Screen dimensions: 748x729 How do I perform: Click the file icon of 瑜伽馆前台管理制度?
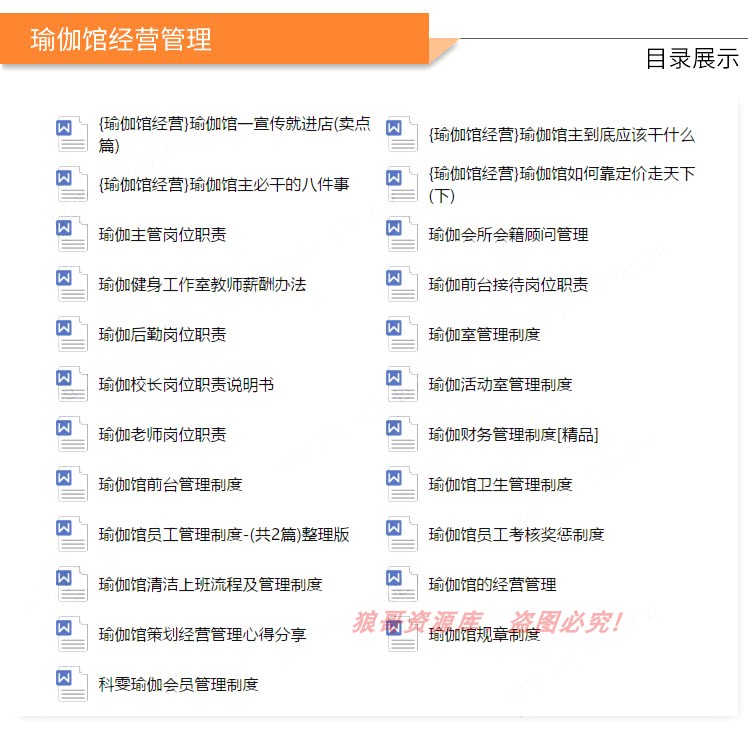coord(72,485)
